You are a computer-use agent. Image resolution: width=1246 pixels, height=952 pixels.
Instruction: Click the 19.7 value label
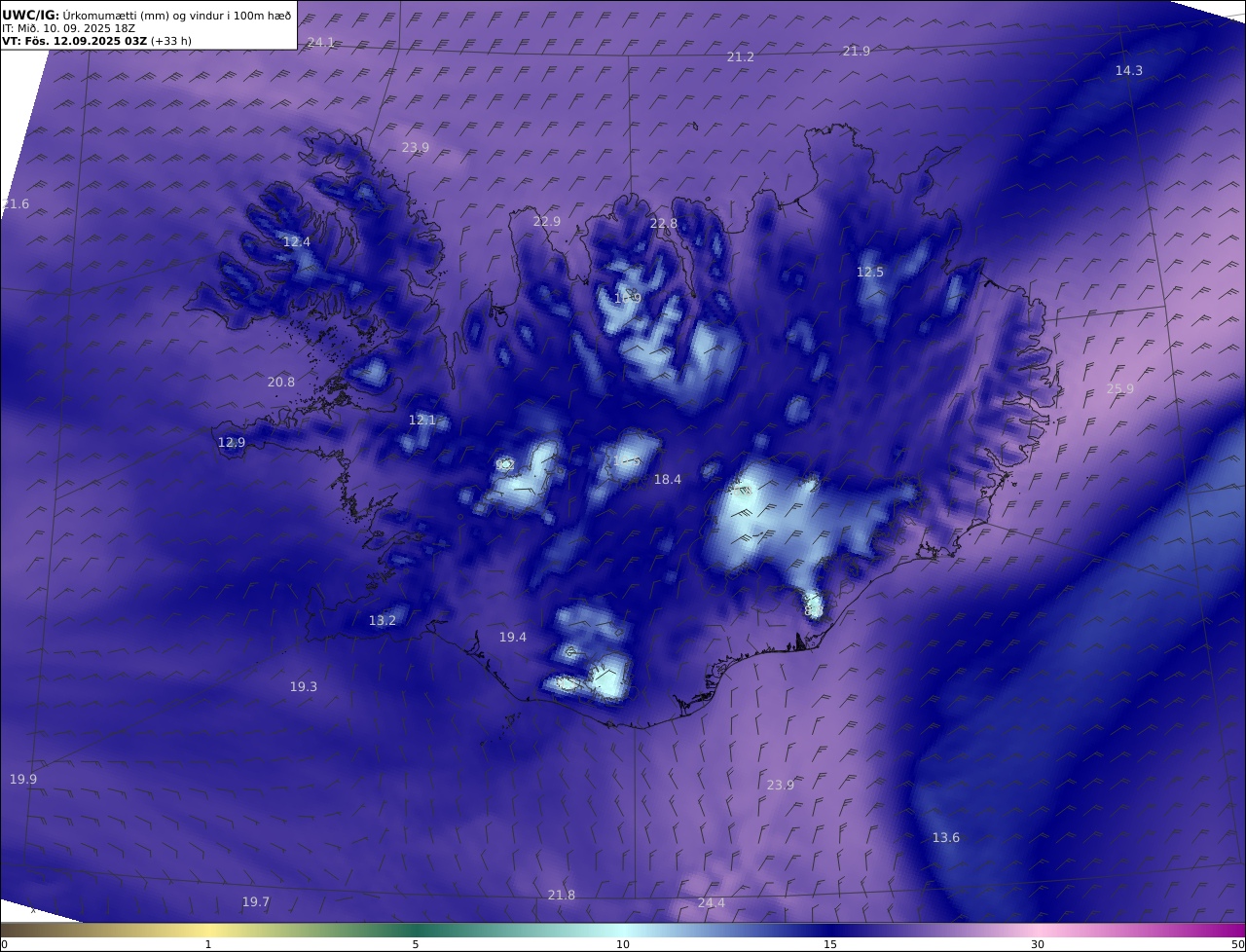tap(256, 902)
